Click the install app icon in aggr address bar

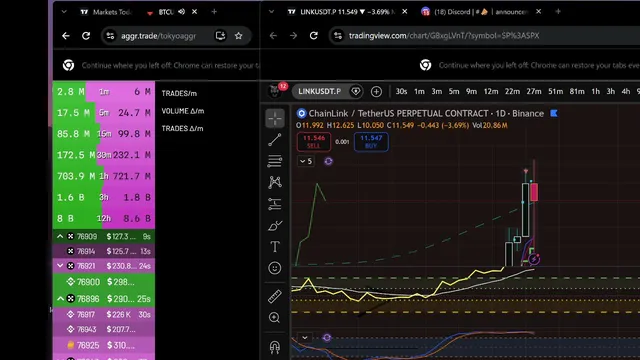[x=220, y=36]
